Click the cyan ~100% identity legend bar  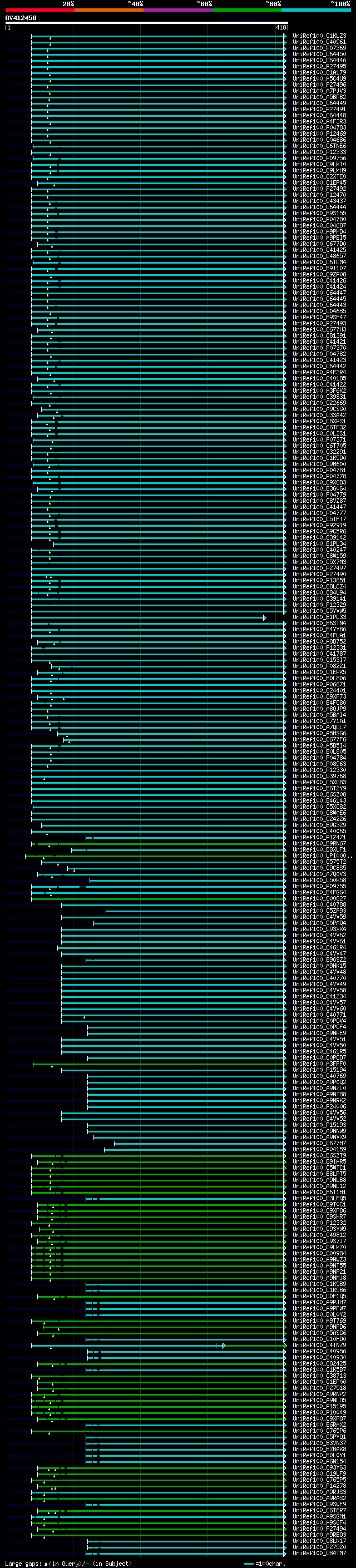[x=316, y=10]
